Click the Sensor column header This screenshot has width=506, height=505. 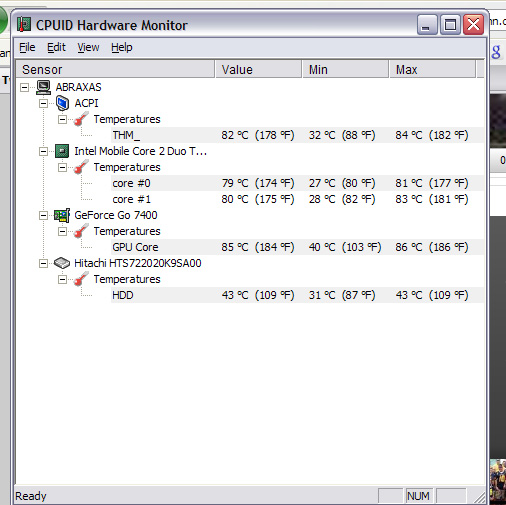click(x=115, y=69)
